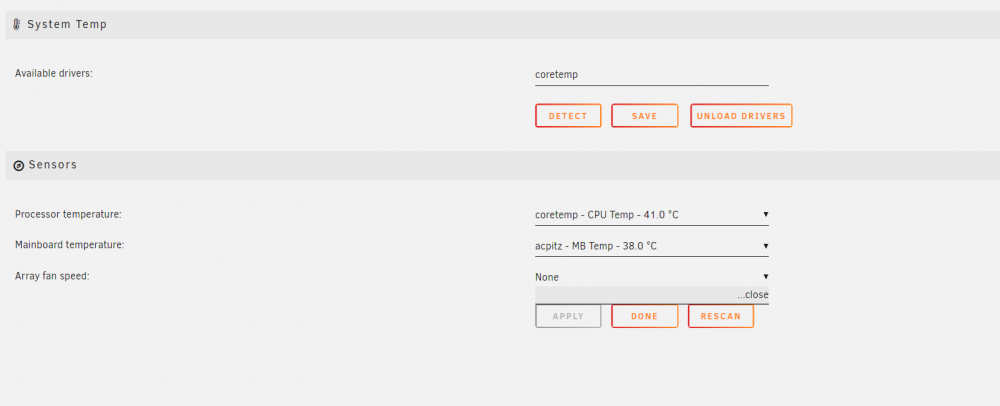Click the gauge icon beside Sensors

pyautogui.click(x=18, y=166)
